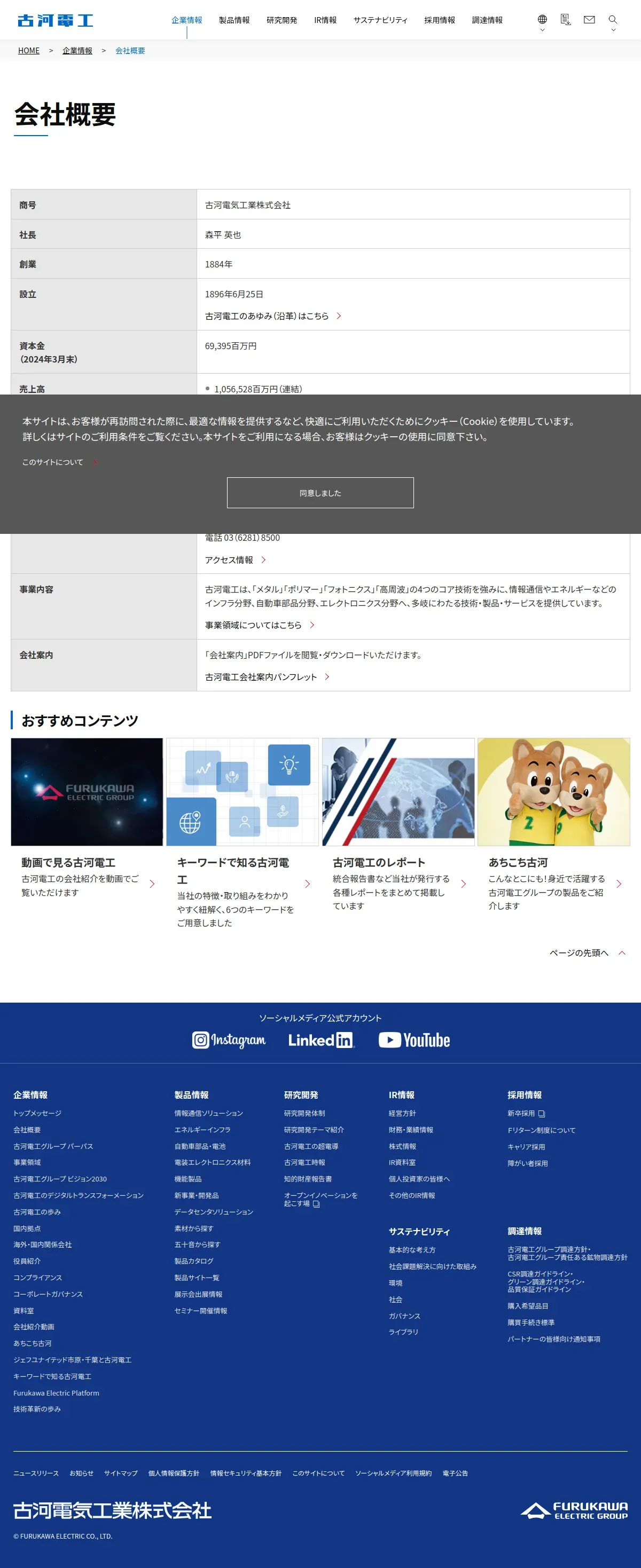641x1568 pixels.
Task: Open the 調達情報 menu
Action: pos(487,20)
